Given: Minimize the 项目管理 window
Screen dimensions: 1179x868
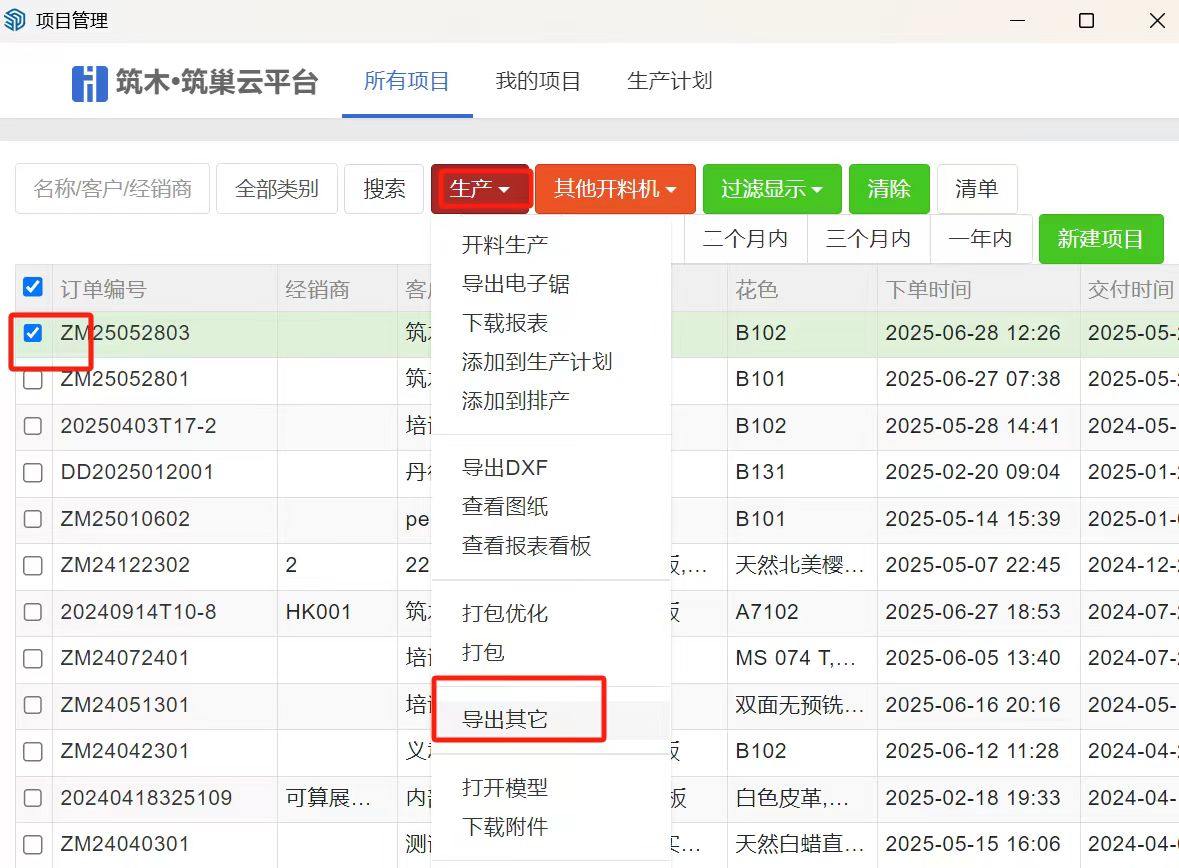Looking at the screenshot, I should (1016, 20).
